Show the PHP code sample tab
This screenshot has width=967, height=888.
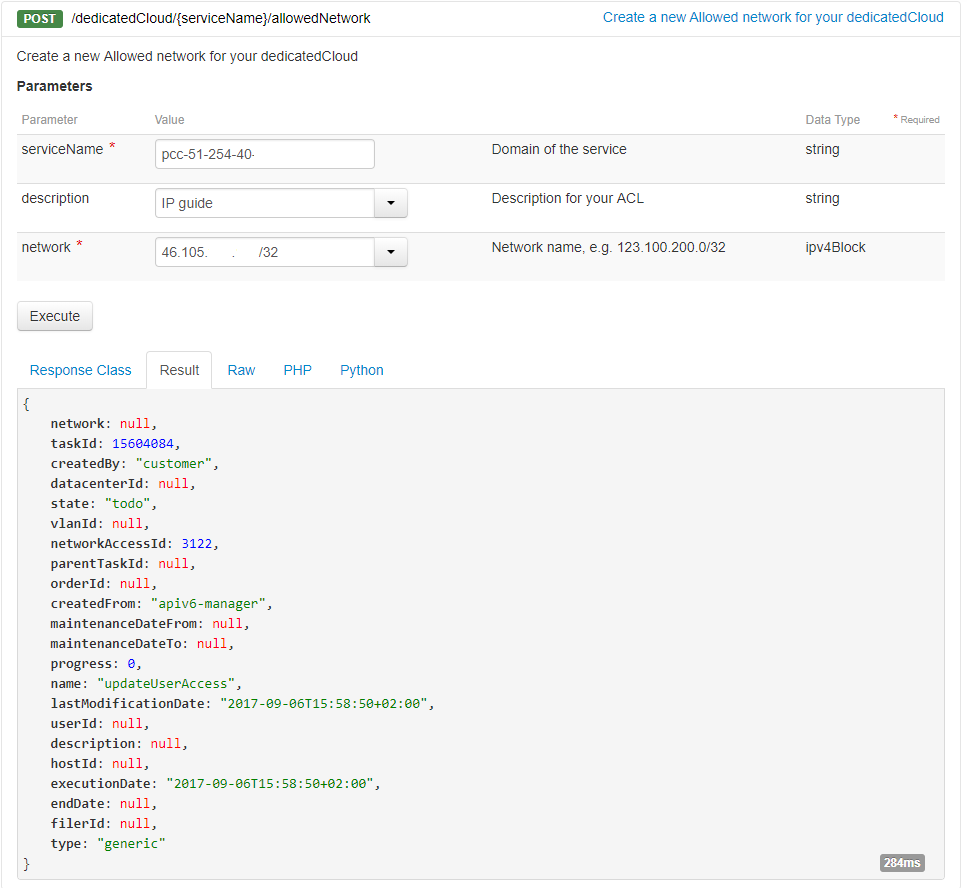click(x=297, y=370)
